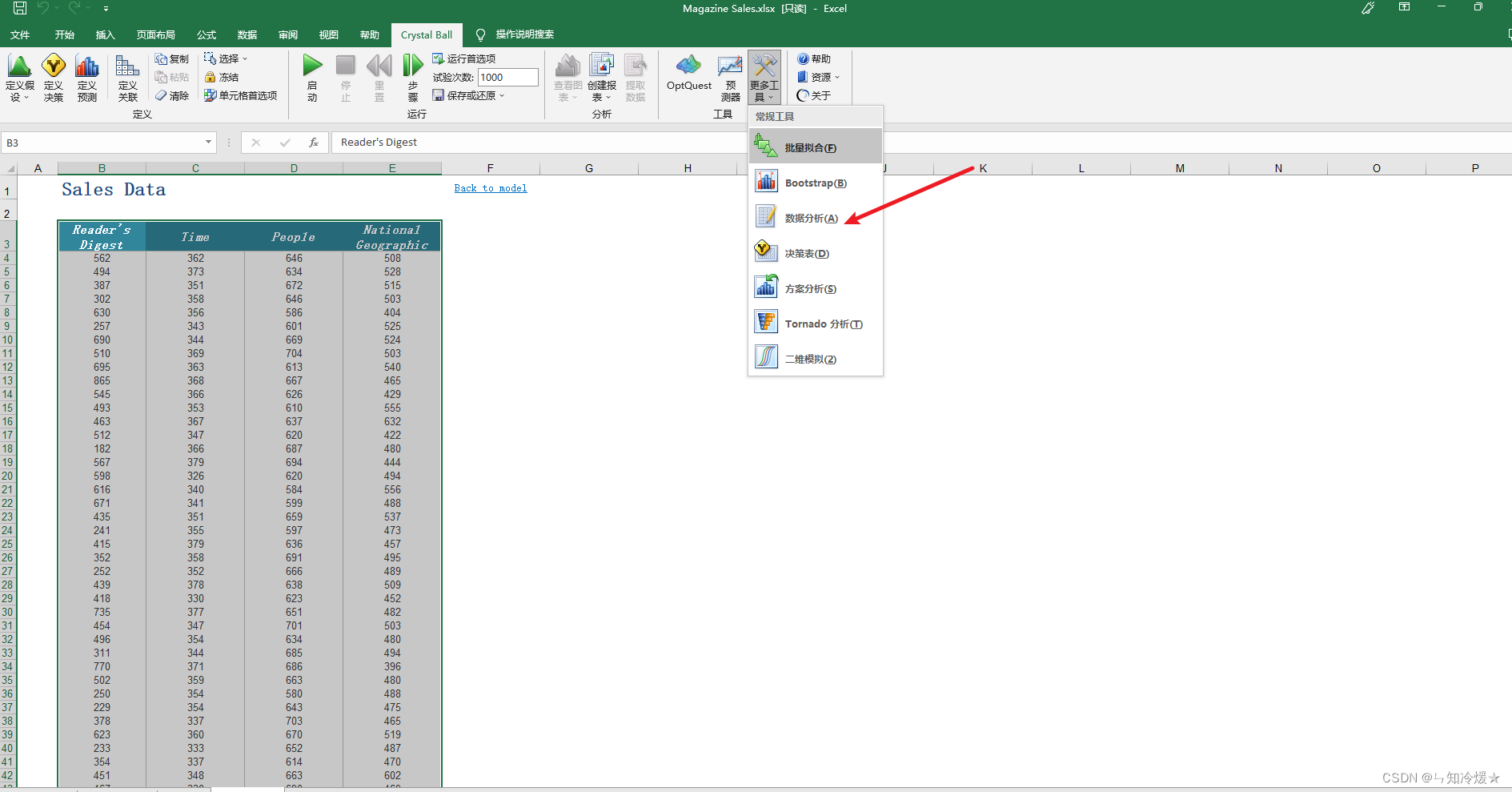
Task: Open the Predictor tool
Action: [x=730, y=78]
